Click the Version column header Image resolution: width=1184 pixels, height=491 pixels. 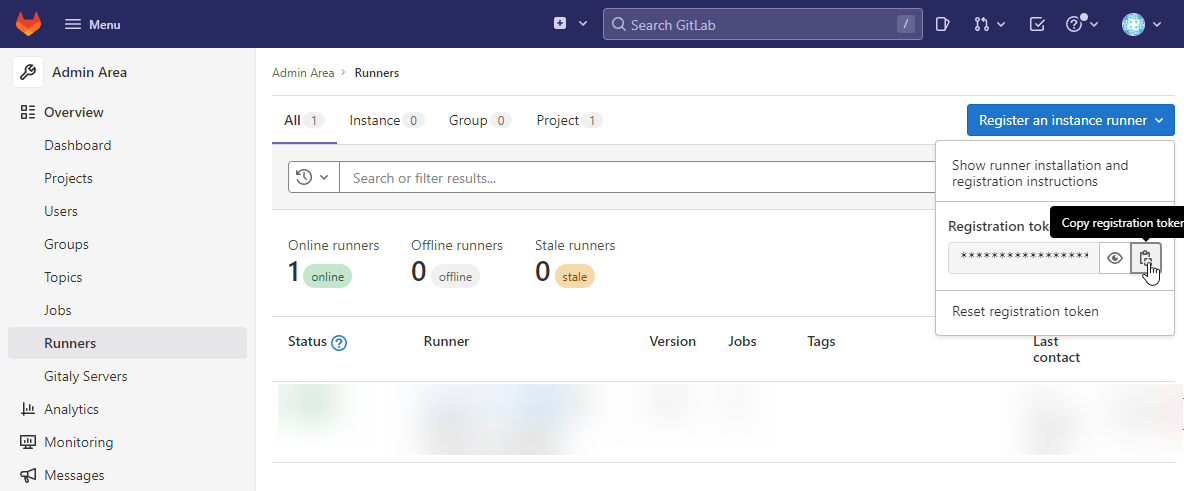click(x=673, y=341)
